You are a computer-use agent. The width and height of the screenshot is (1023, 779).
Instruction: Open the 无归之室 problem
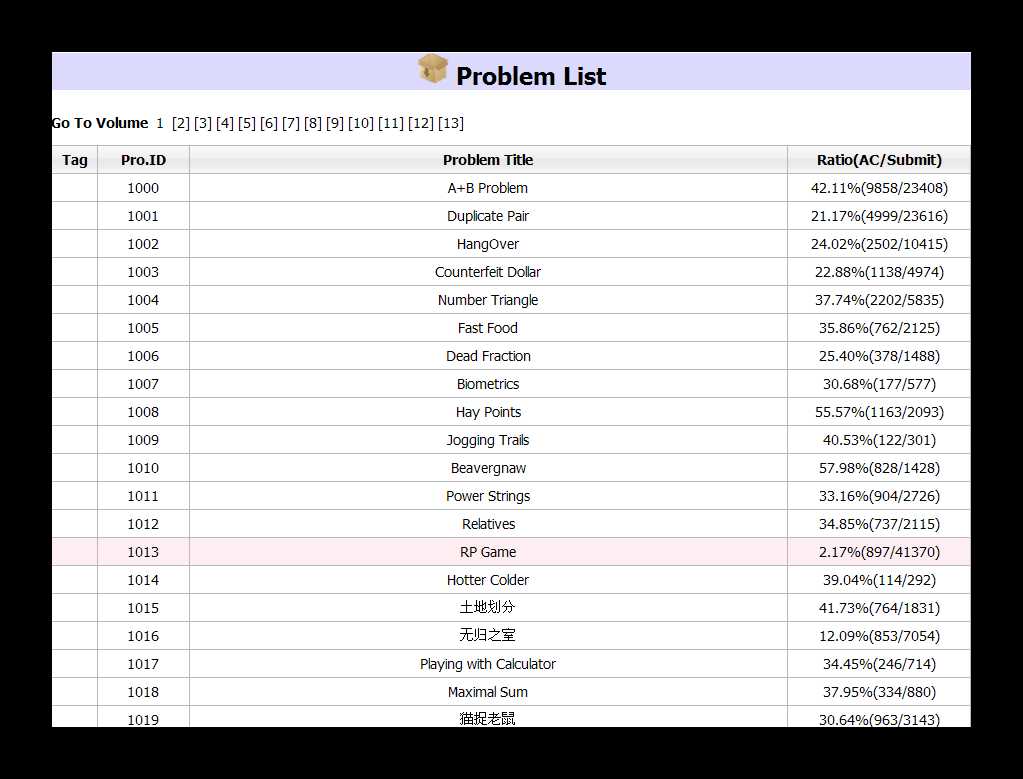tap(487, 635)
